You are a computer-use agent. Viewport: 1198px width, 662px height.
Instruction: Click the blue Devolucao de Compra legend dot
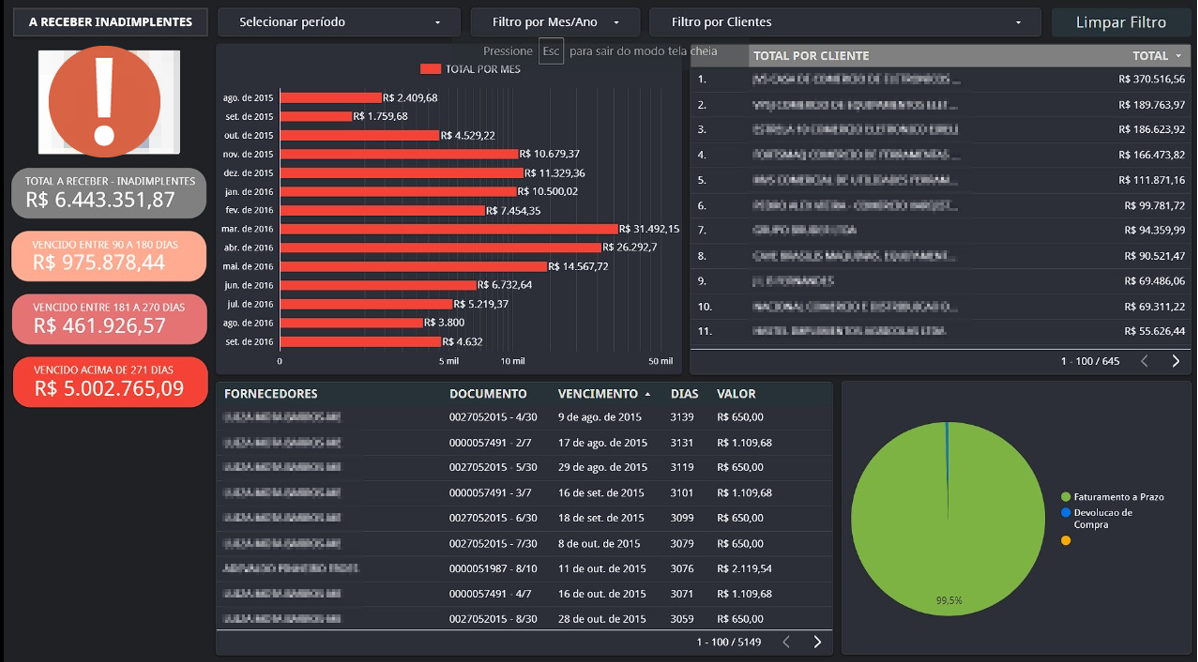click(x=1066, y=513)
